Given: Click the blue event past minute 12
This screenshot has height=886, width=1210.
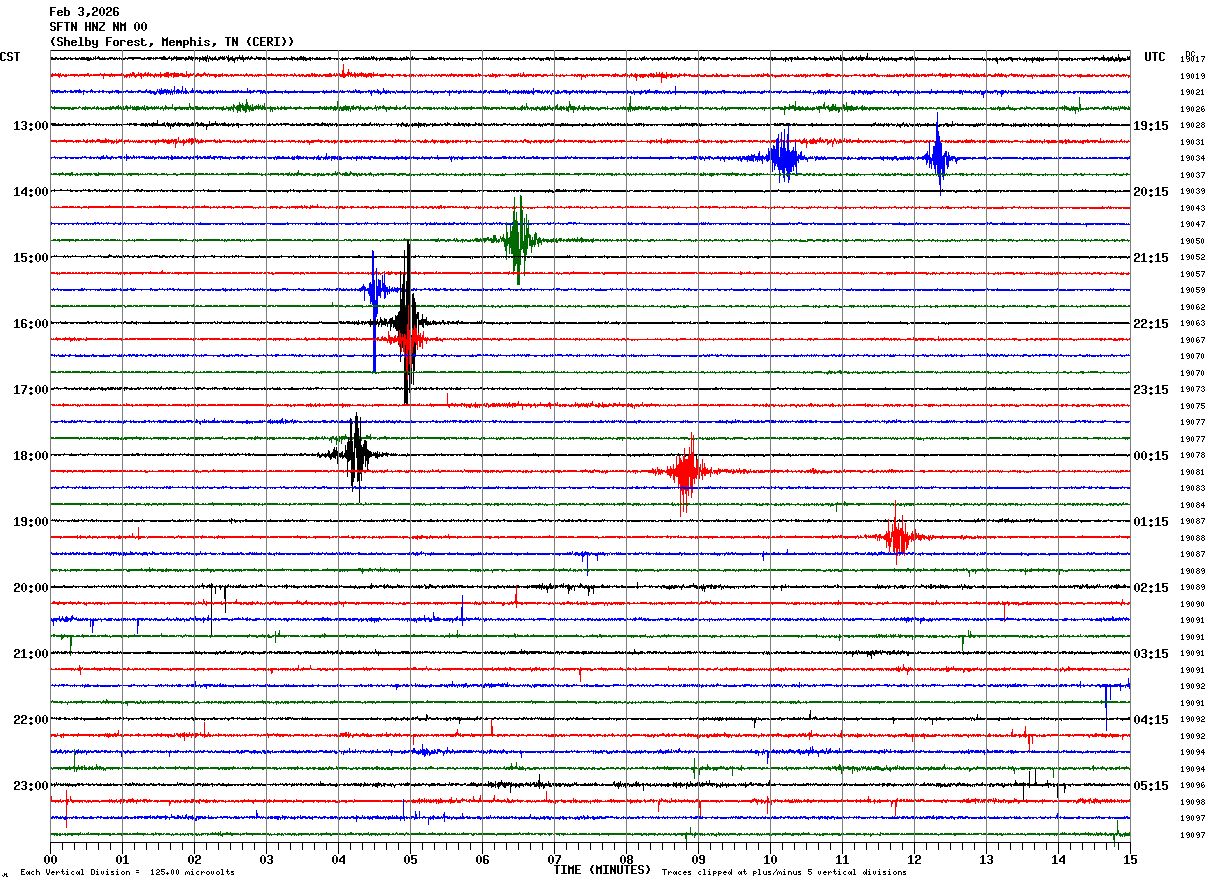Looking at the screenshot, I should (938, 157).
